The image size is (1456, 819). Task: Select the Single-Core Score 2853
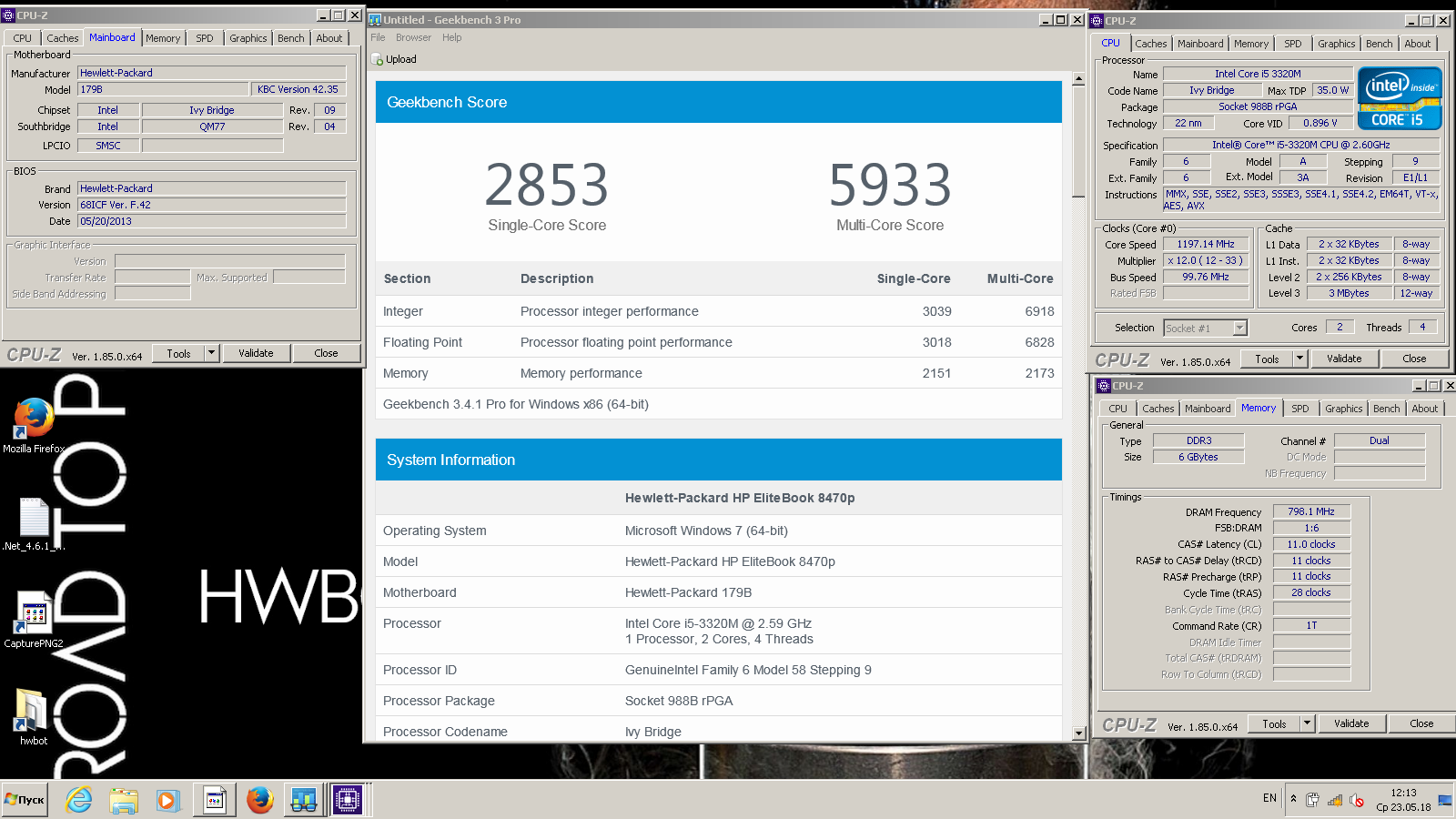pos(547,185)
